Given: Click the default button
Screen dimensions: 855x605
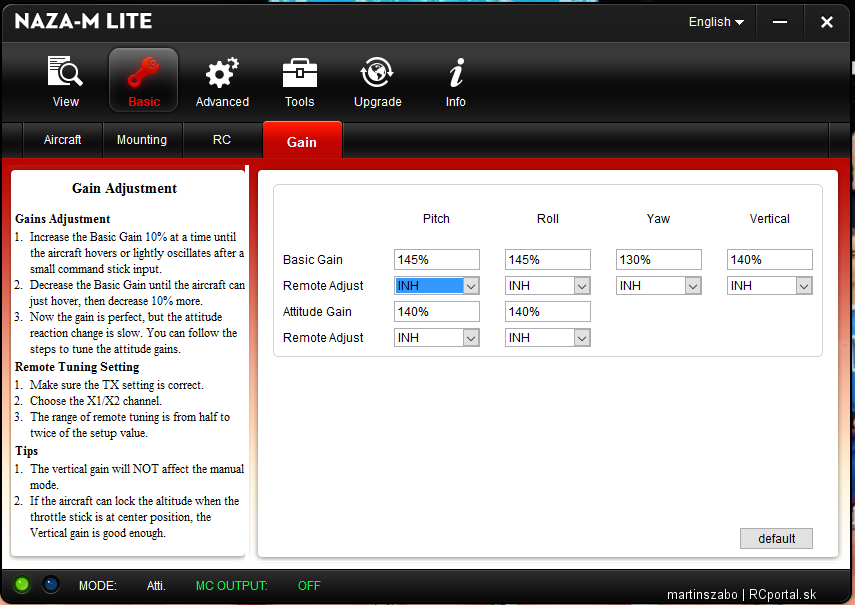Looking at the screenshot, I should (776, 539).
